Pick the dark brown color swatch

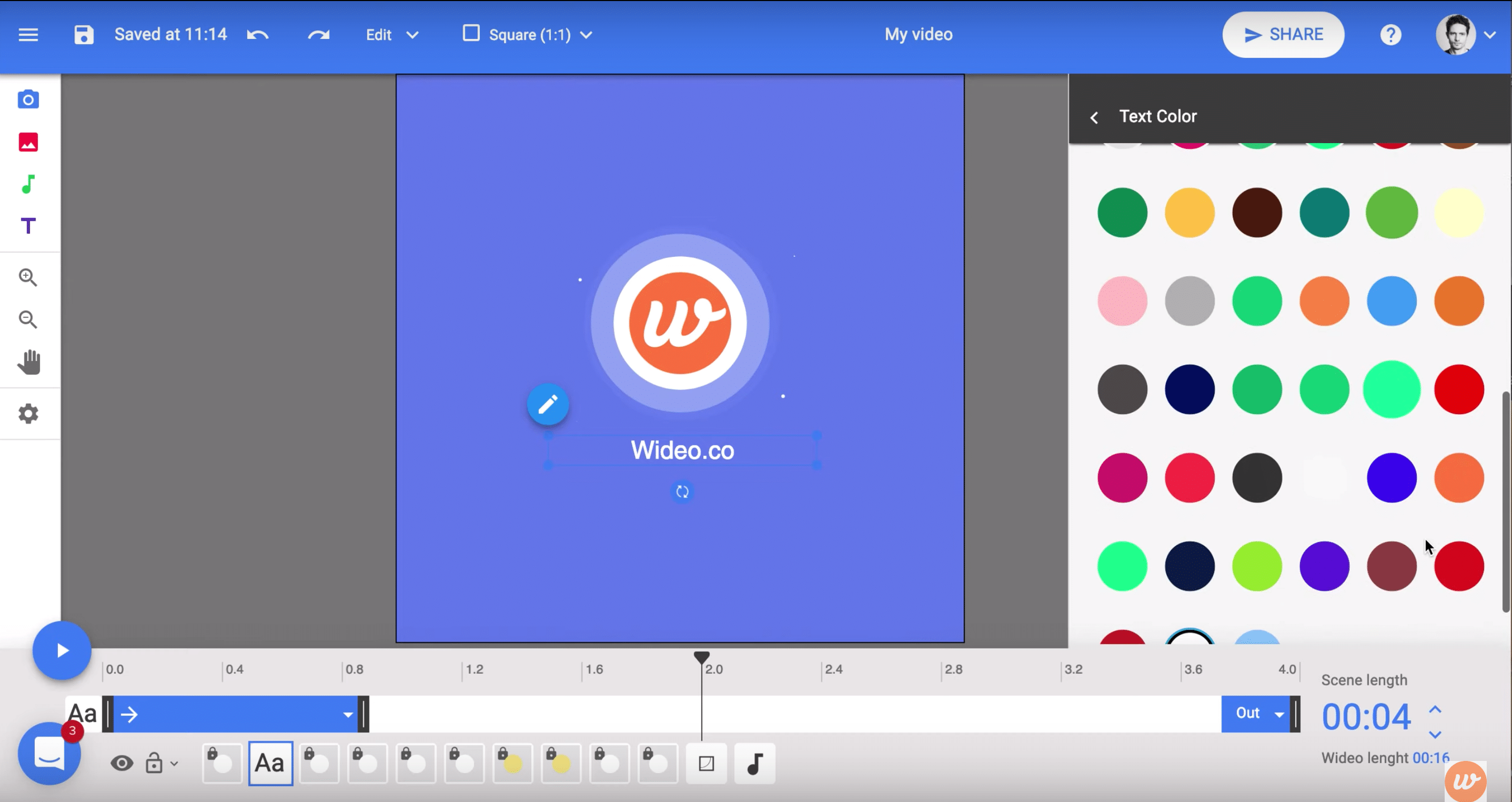coord(1257,213)
